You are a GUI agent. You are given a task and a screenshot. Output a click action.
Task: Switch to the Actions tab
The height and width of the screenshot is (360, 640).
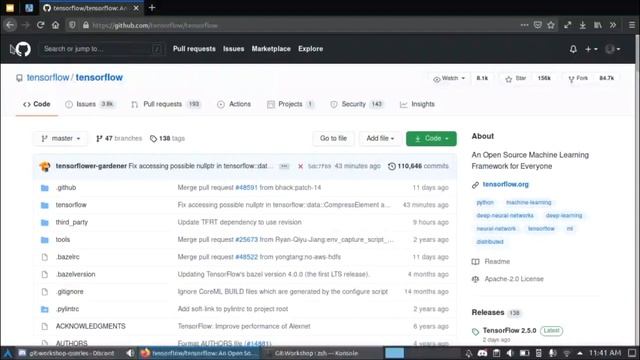point(234,104)
